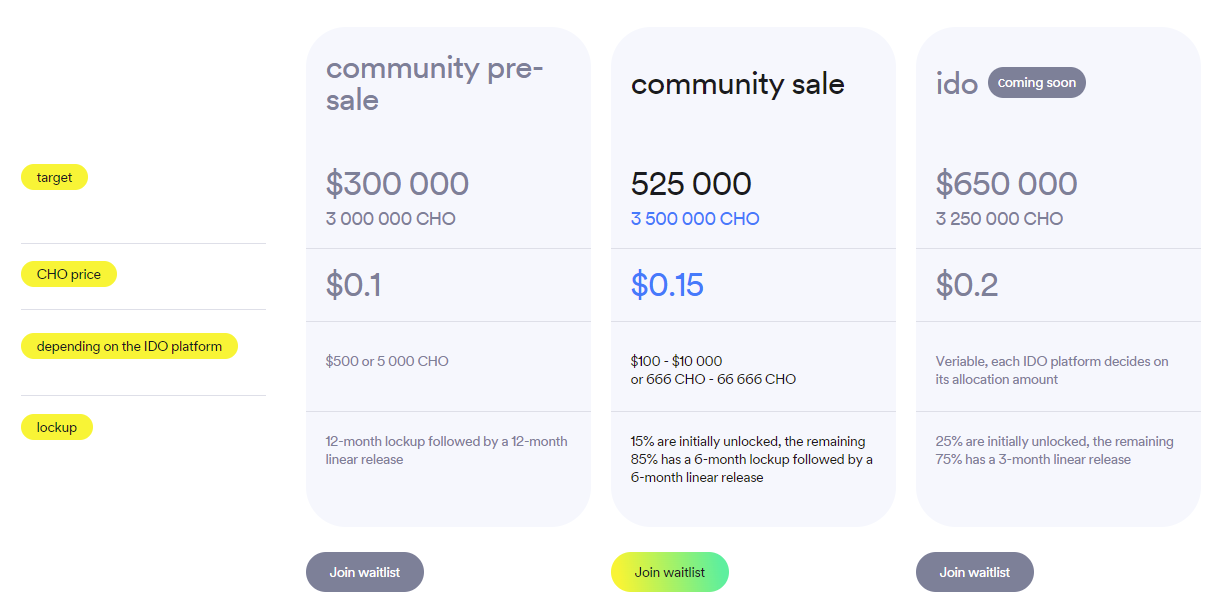Click the $300 000 target amount
This screenshot has height=614, width=1211.
point(397,184)
